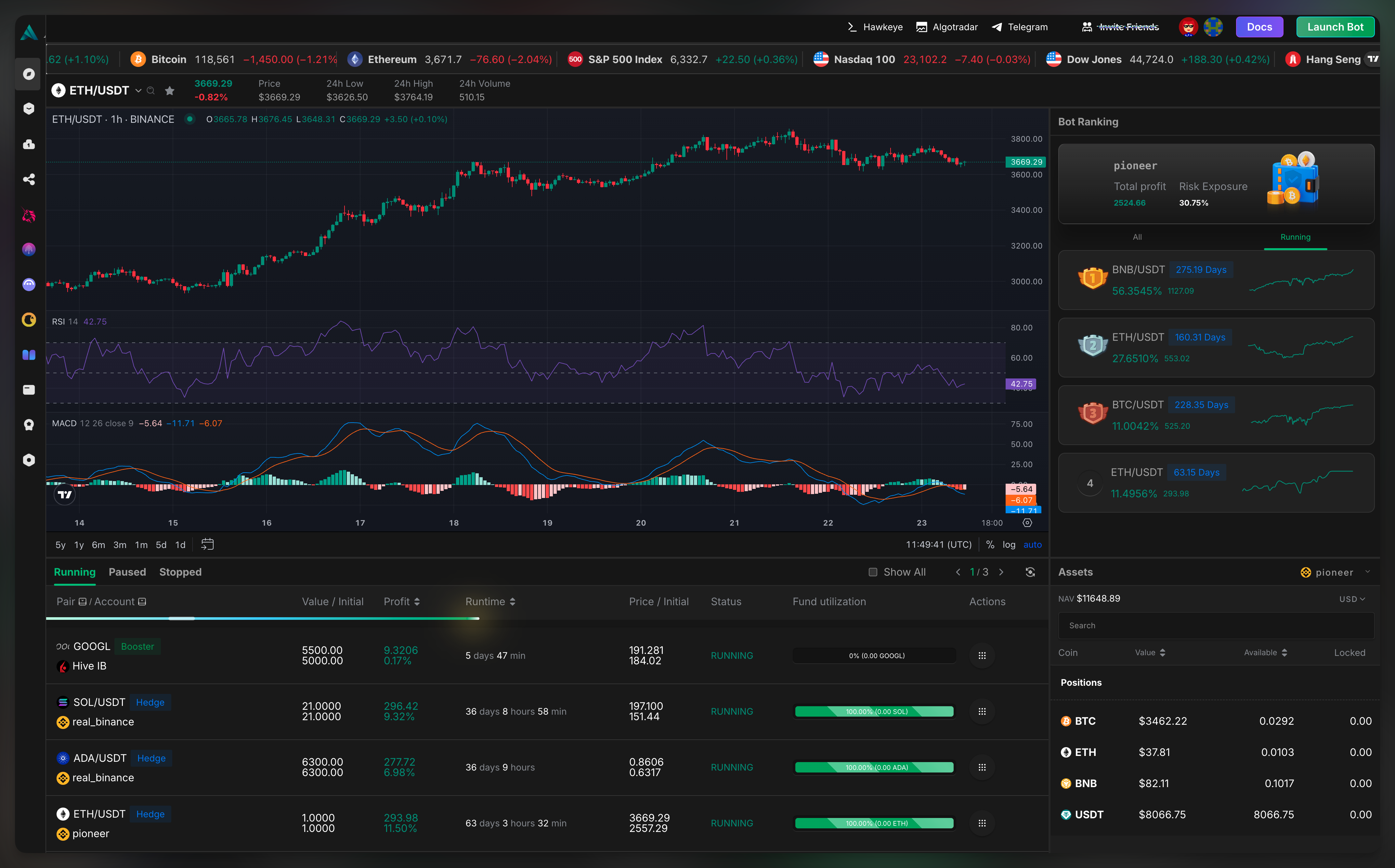
Task: Open actions grid for ADA/USDT bot
Action: (982, 767)
